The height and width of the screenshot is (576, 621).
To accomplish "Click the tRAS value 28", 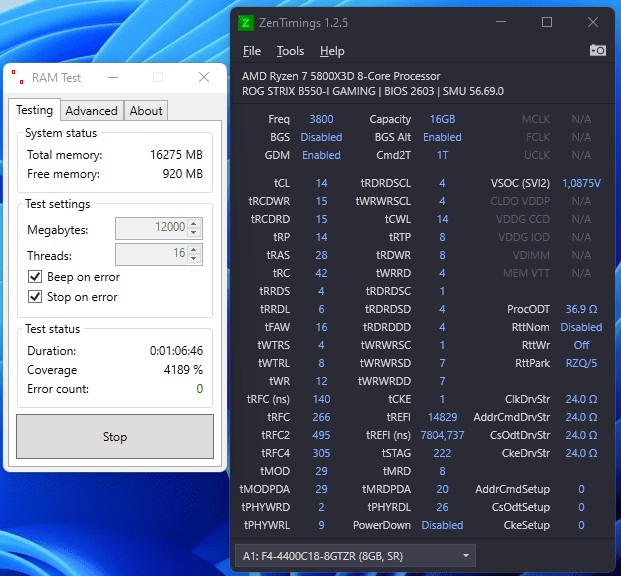I will [321, 255].
